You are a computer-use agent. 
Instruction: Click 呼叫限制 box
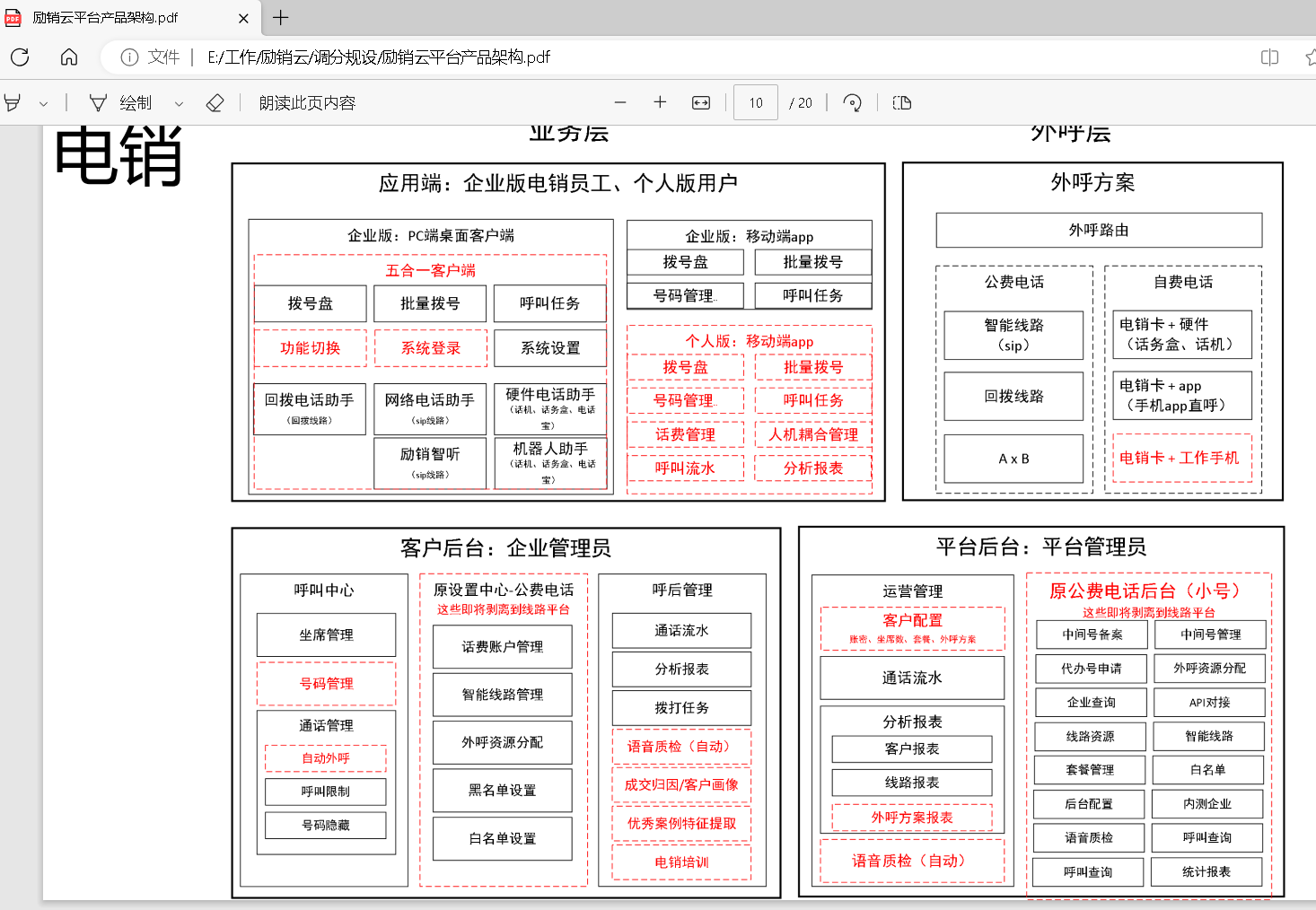(x=326, y=792)
